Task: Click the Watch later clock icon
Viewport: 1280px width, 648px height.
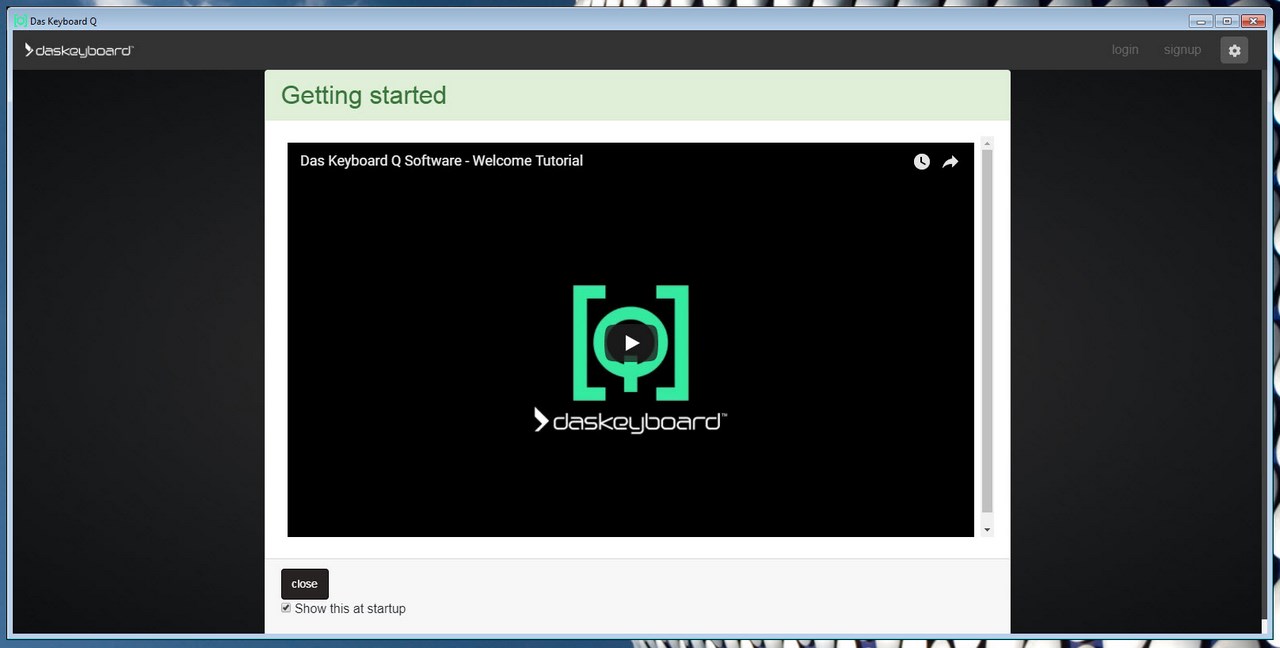Action: pos(922,161)
